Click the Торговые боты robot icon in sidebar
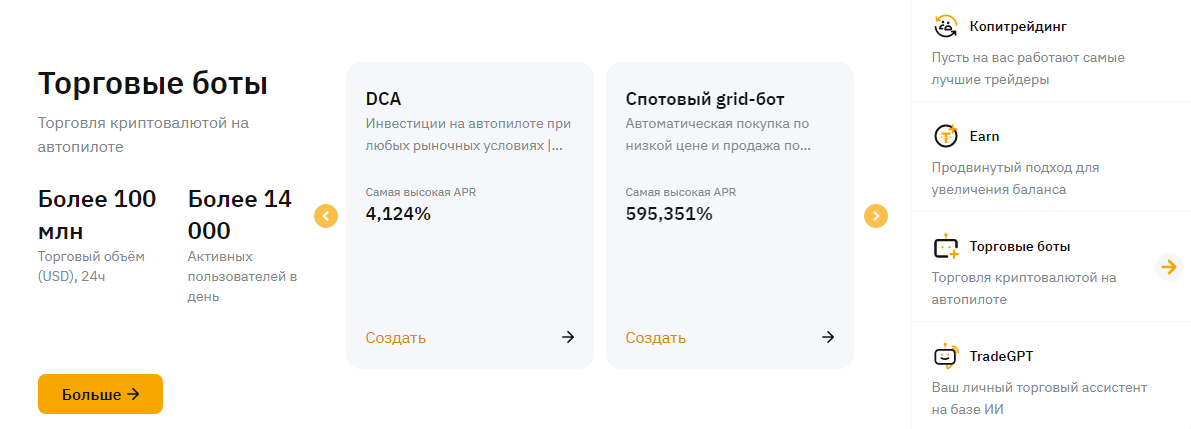The image size is (1191, 429). (x=945, y=246)
